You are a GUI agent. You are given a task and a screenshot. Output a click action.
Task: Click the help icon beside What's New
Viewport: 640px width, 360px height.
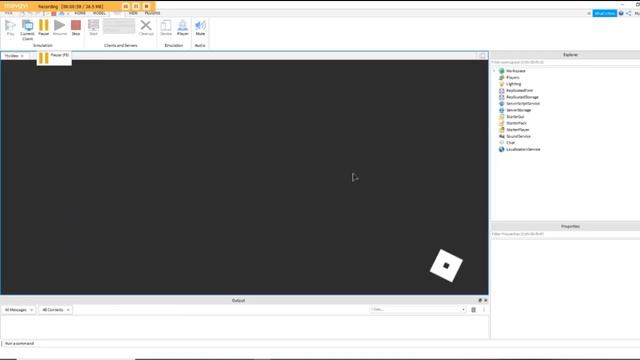coord(621,13)
